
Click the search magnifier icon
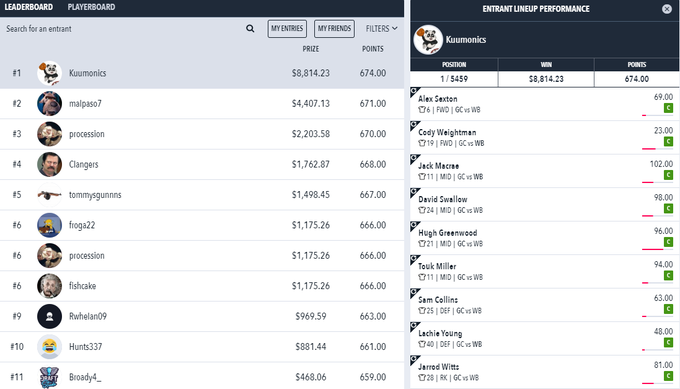(x=250, y=29)
